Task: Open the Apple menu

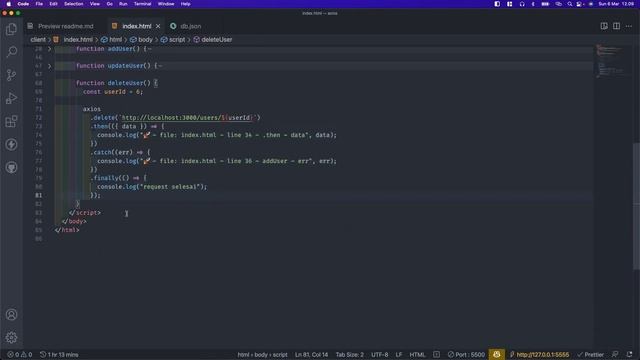Action: point(9,4)
